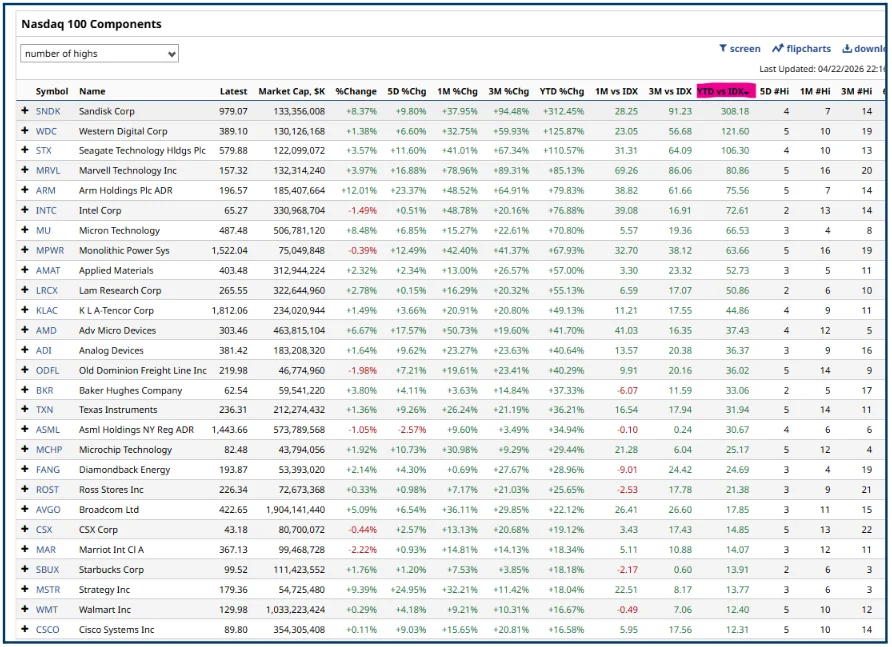The image size is (892, 647).
Task: Open the MSTR symbol link
Action: (48, 590)
